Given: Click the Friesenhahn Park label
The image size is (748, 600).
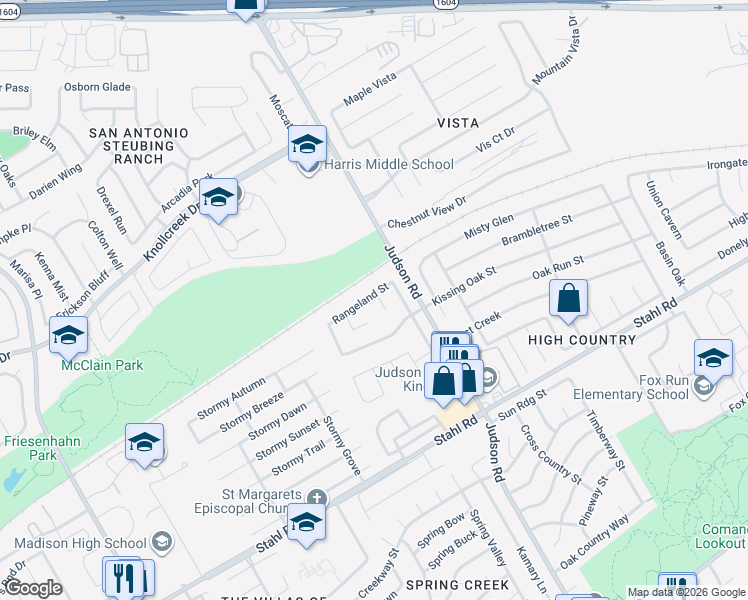Looking at the screenshot, I should point(42,448).
